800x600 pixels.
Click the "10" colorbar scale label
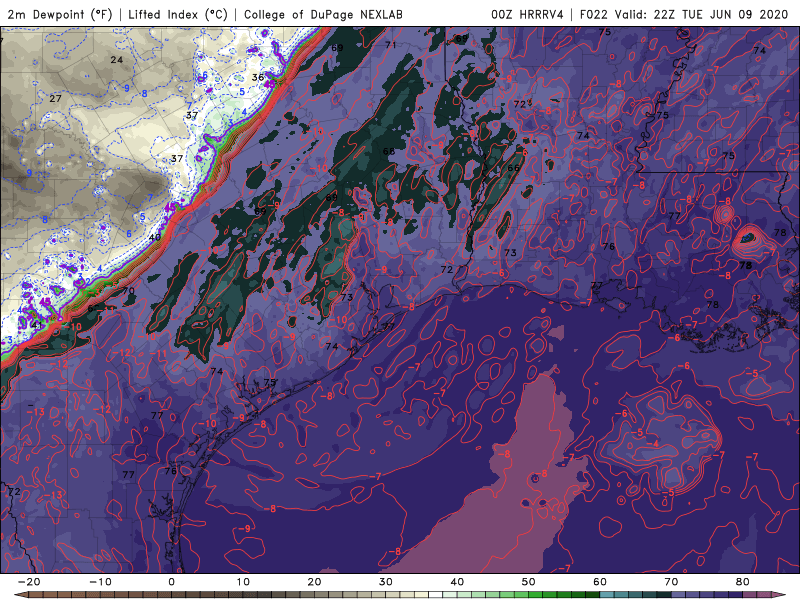243,582
